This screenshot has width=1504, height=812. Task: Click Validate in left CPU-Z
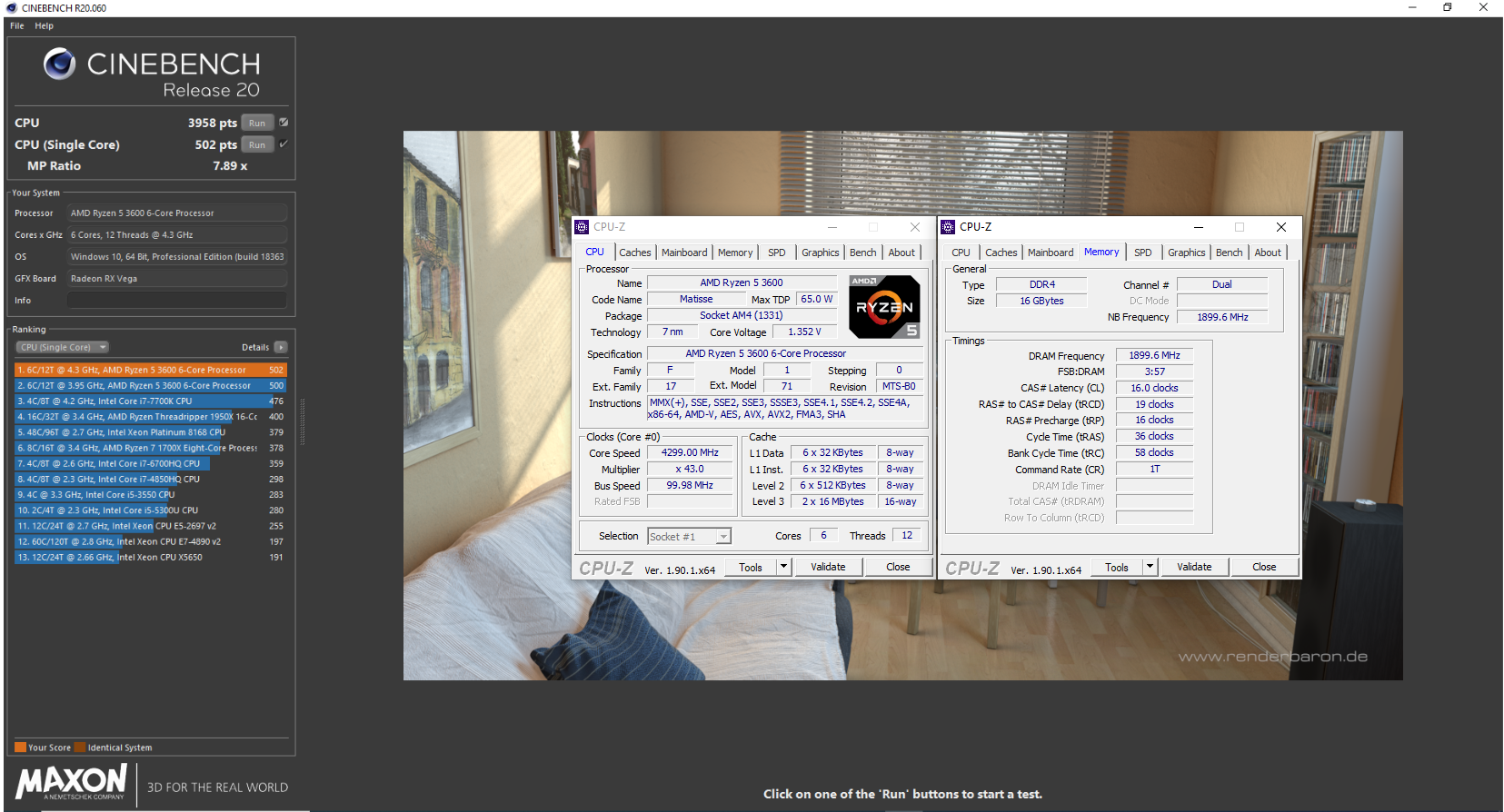point(828,568)
